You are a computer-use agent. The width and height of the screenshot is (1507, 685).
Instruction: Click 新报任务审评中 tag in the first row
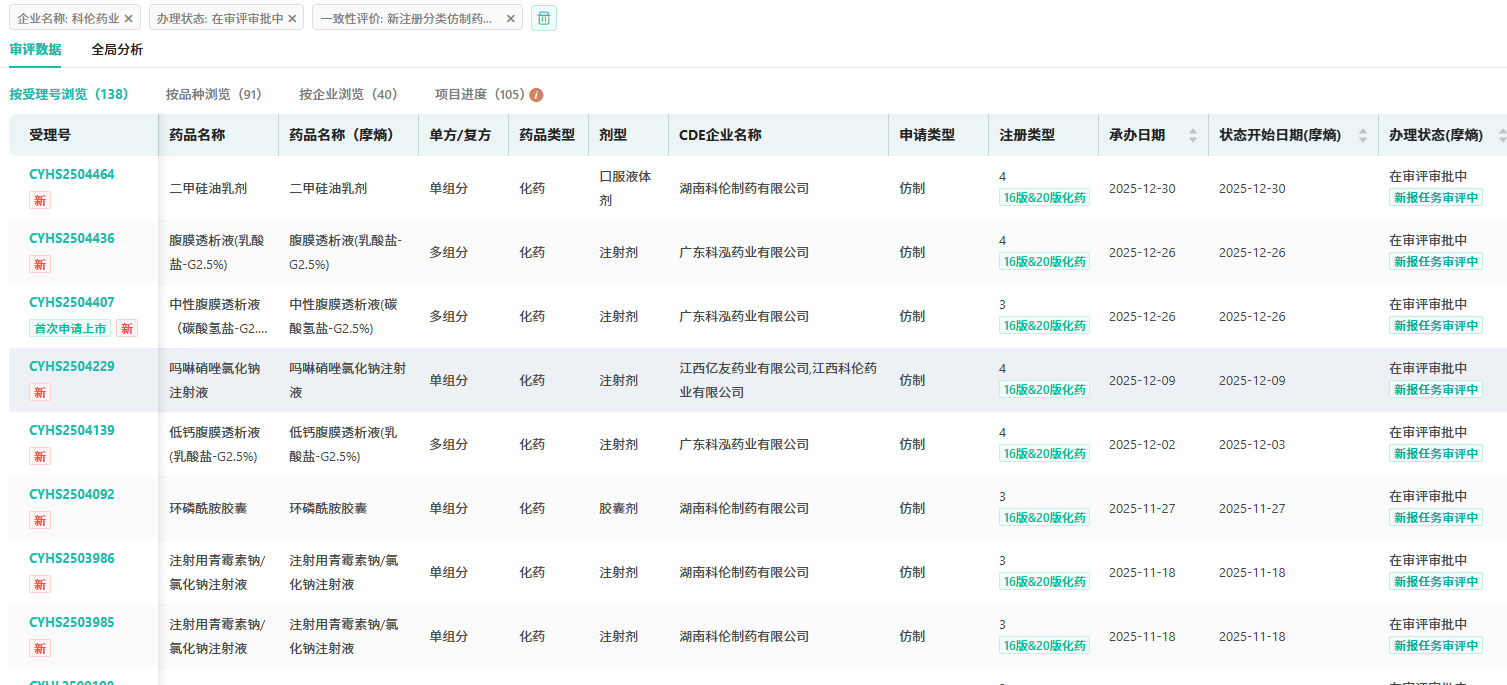click(1435, 198)
